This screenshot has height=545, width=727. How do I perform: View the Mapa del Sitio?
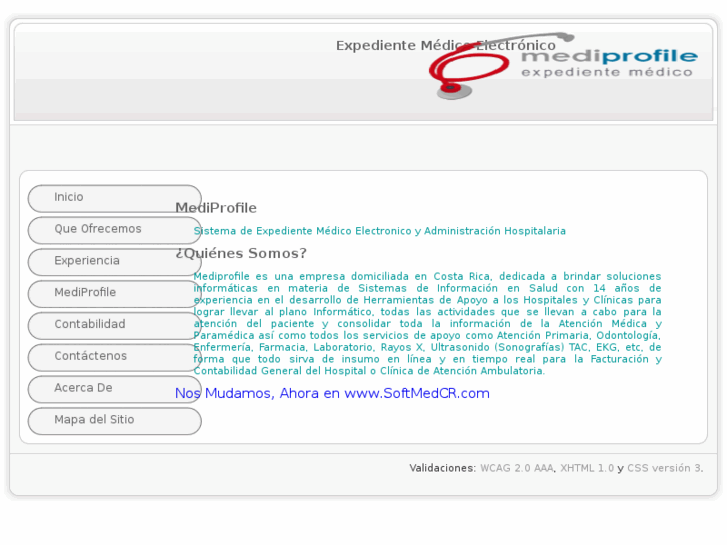pyautogui.click(x=115, y=421)
